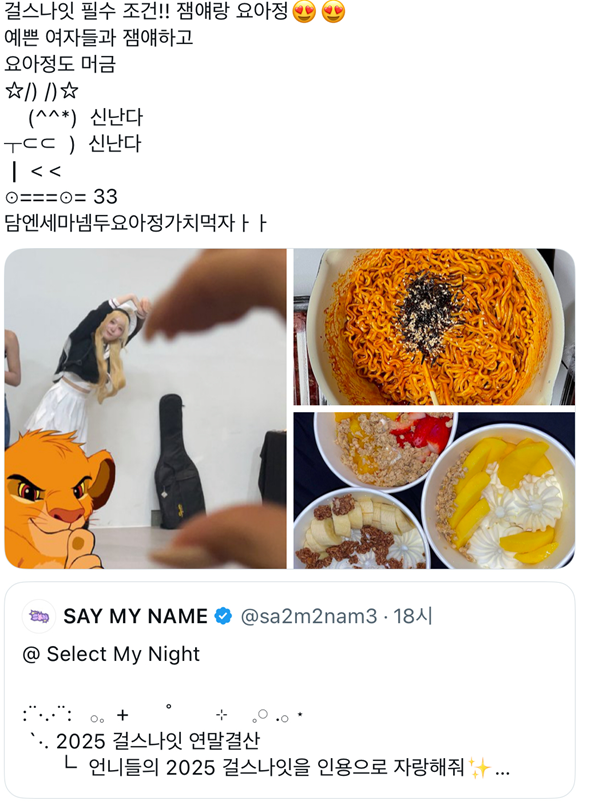Click the sparkles emoji in quoted tweet

[480, 768]
